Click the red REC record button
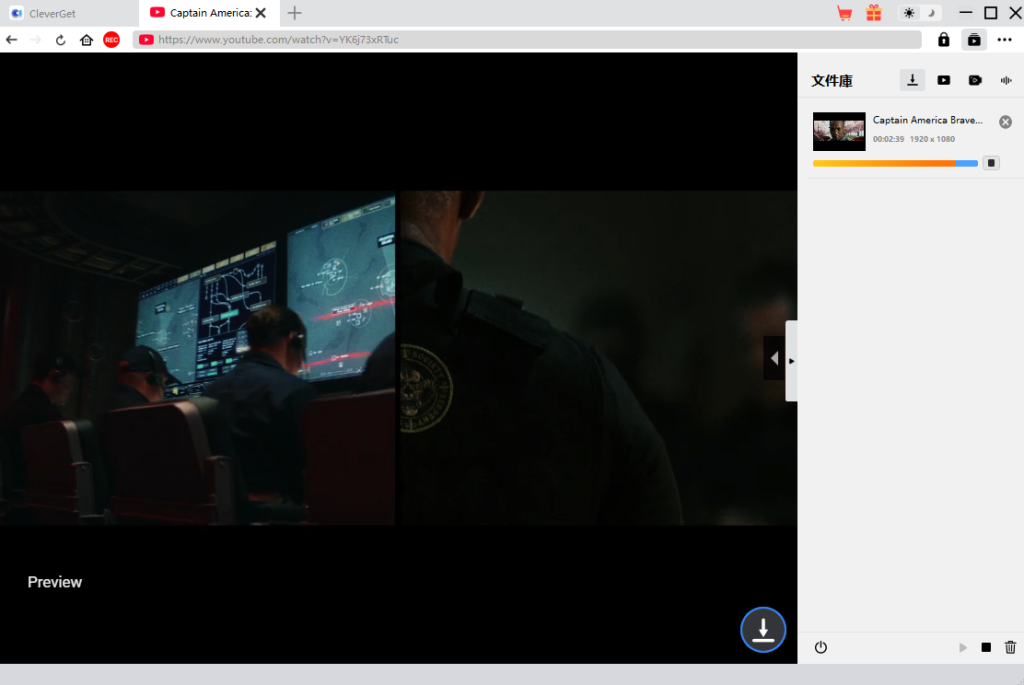The width and height of the screenshot is (1024, 685). click(x=111, y=40)
